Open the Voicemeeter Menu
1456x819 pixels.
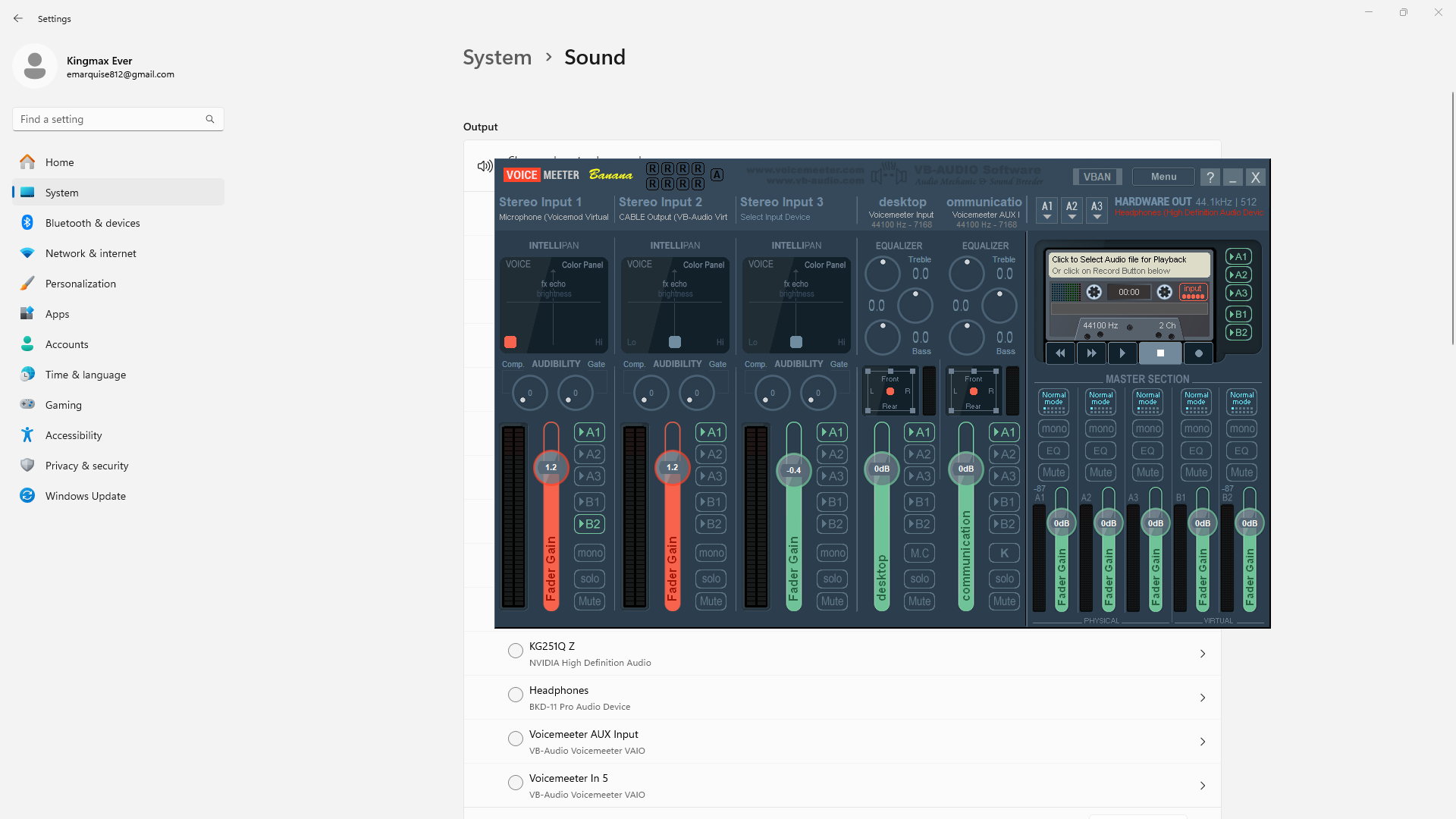(1163, 177)
